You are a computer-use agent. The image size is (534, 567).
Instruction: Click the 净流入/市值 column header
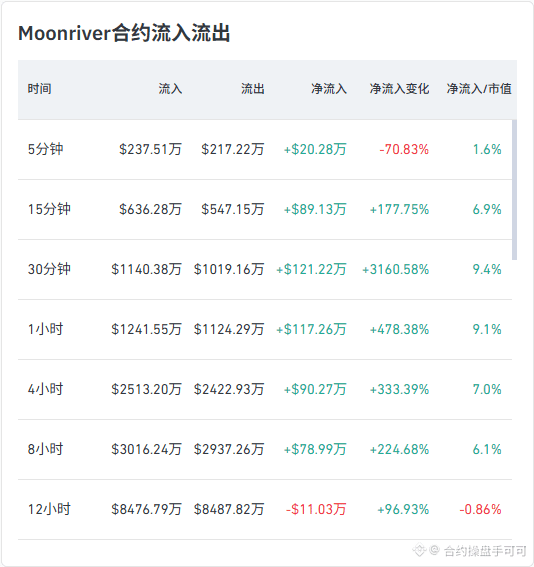coord(479,89)
